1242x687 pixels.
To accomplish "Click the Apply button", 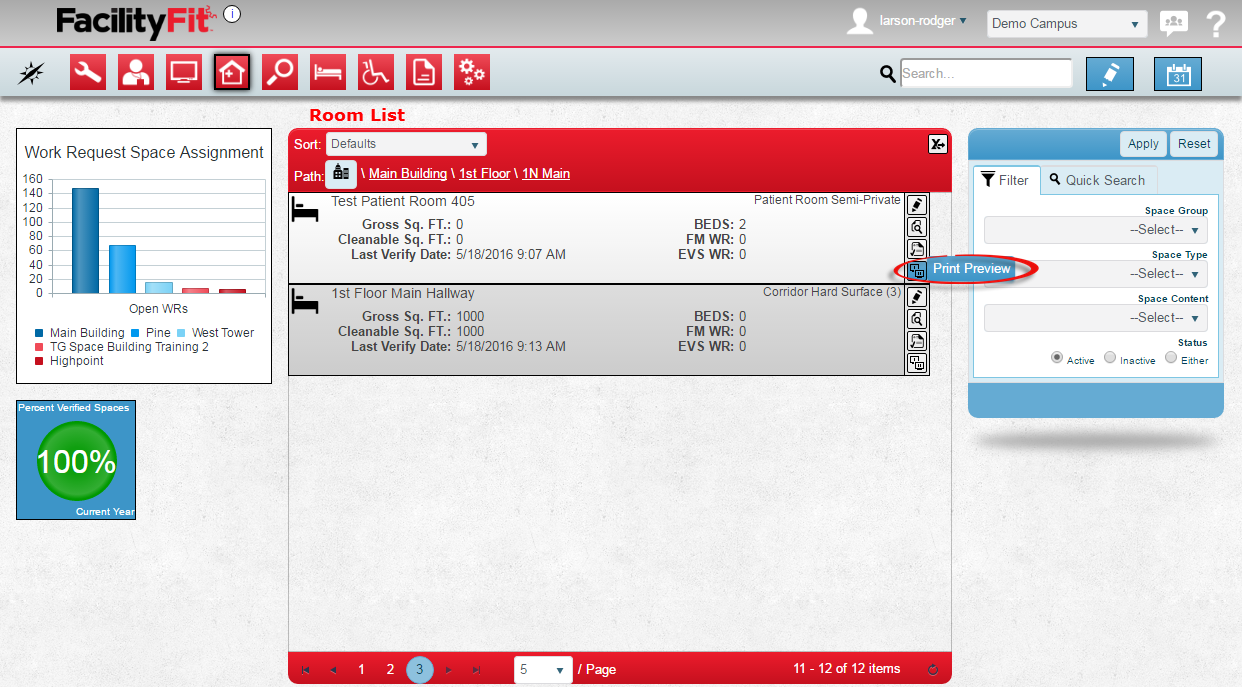I will [x=1143, y=144].
